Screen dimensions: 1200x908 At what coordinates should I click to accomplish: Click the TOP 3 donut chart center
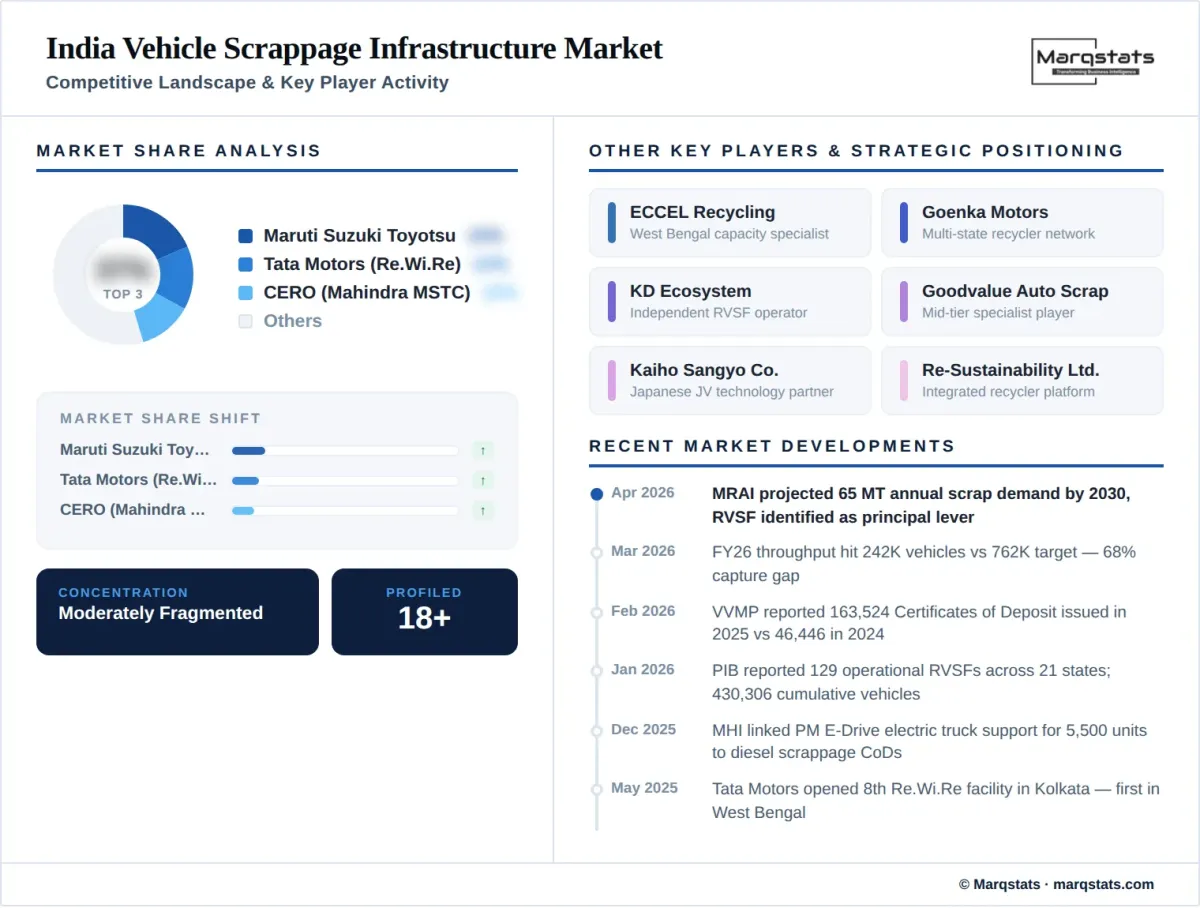click(x=123, y=275)
